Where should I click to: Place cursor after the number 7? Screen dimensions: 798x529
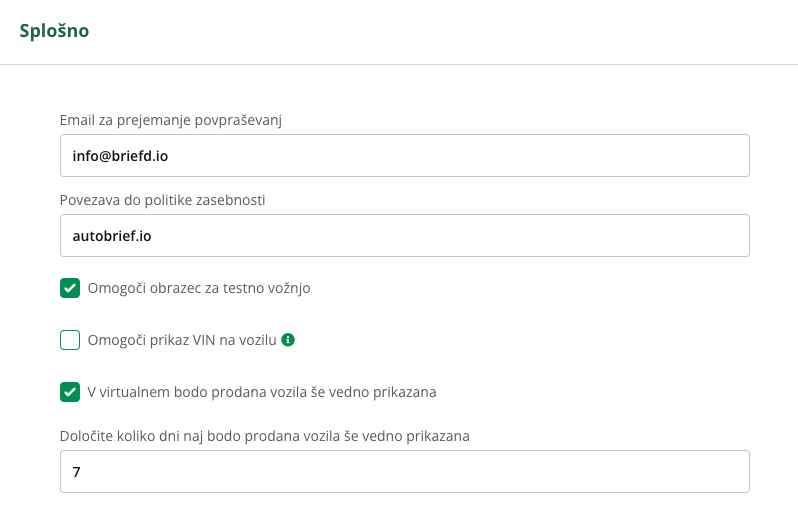80,472
